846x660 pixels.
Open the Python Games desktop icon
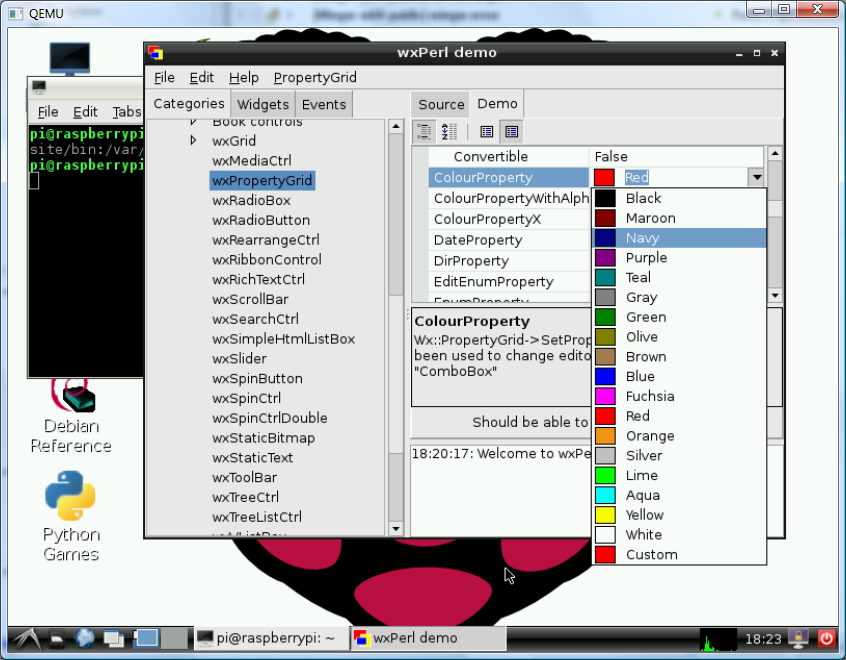pos(71,516)
